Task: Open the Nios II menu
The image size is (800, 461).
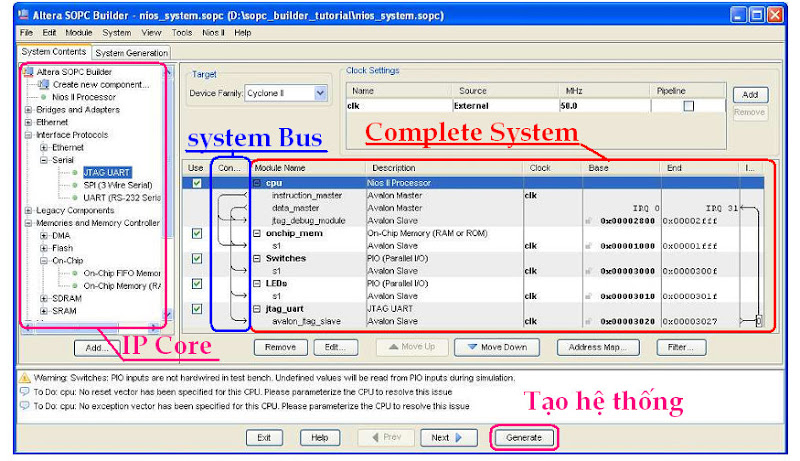Action: click(x=213, y=33)
